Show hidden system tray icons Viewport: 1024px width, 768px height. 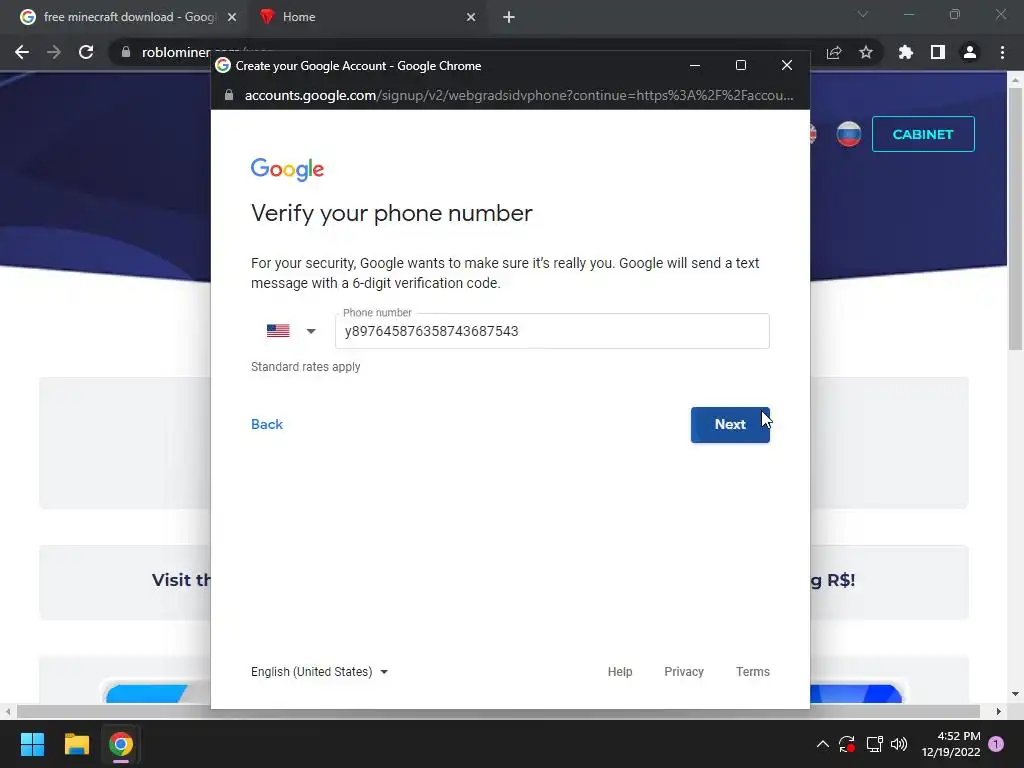pos(823,744)
